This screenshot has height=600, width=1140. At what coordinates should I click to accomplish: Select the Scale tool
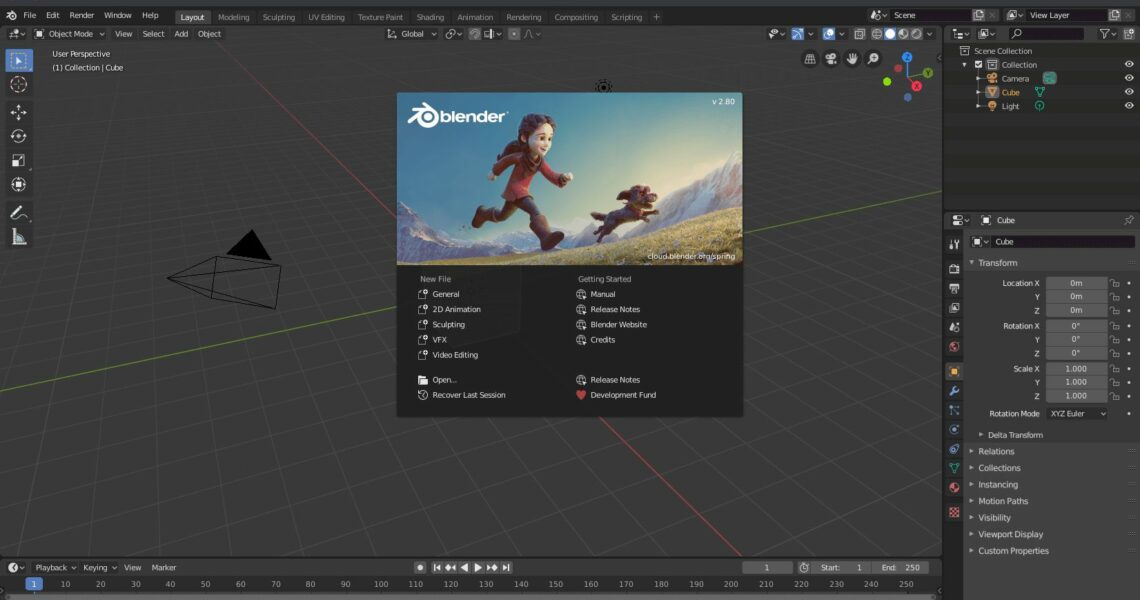(18, 160)
